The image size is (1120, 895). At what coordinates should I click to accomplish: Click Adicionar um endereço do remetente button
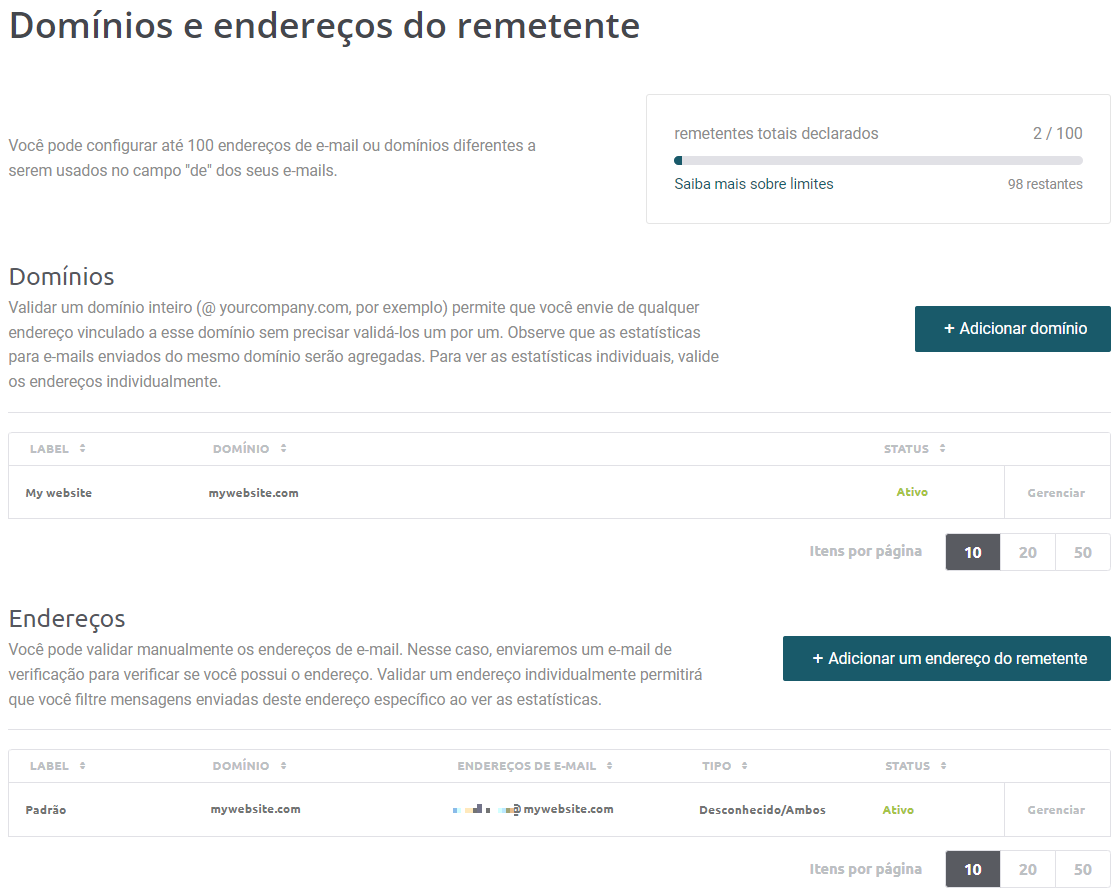946,659
